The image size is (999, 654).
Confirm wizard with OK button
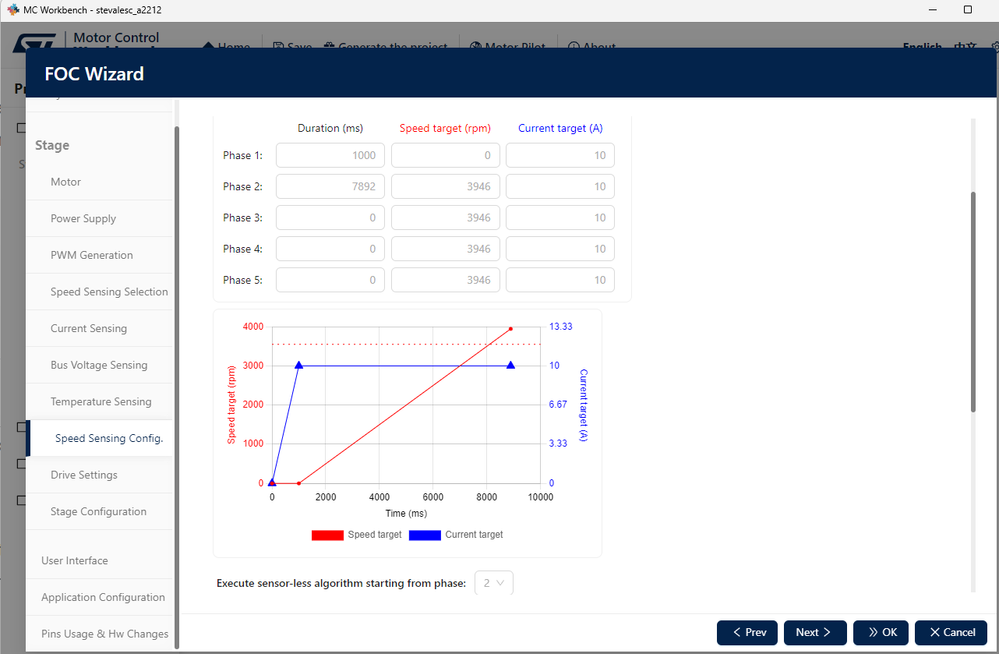(880, 632)
